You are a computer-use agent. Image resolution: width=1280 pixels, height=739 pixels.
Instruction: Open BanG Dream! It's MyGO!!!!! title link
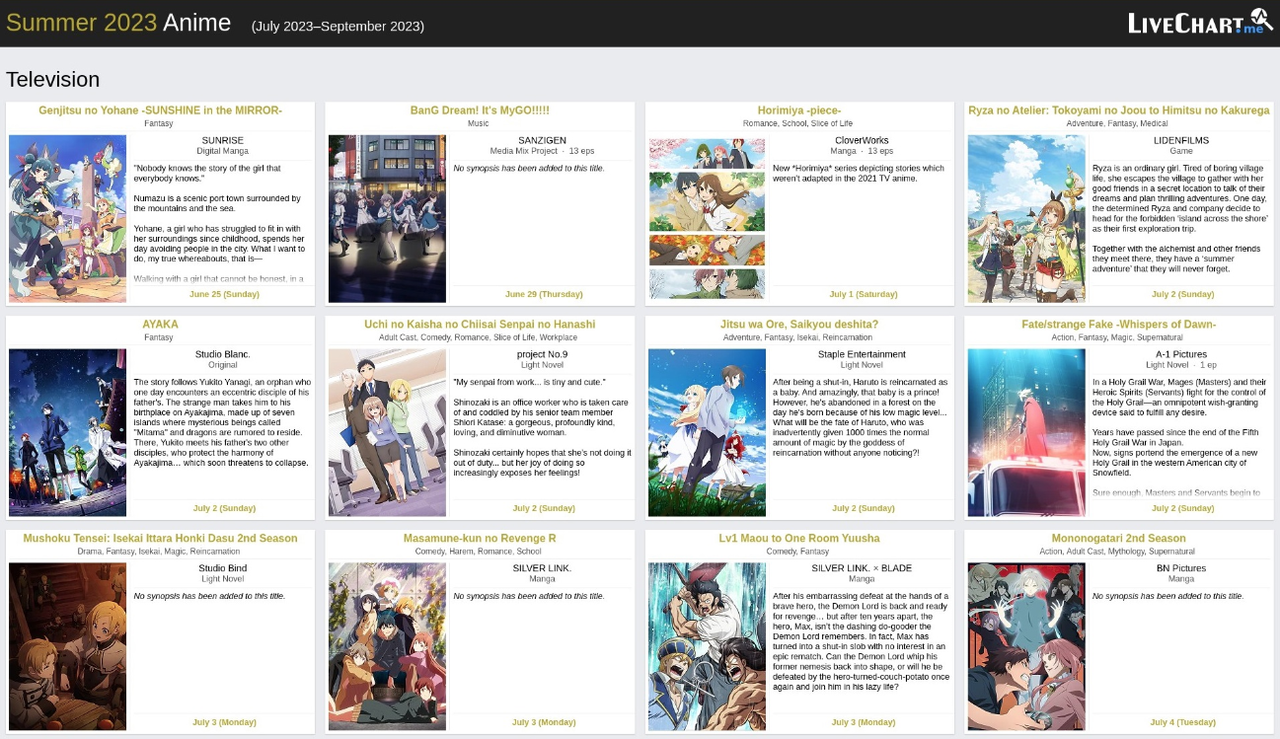(x=480, y=111)
